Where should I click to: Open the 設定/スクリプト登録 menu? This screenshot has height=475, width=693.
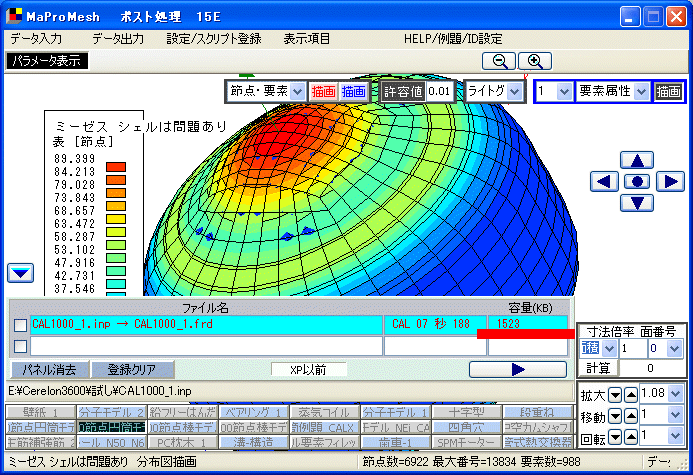[214, 39]
